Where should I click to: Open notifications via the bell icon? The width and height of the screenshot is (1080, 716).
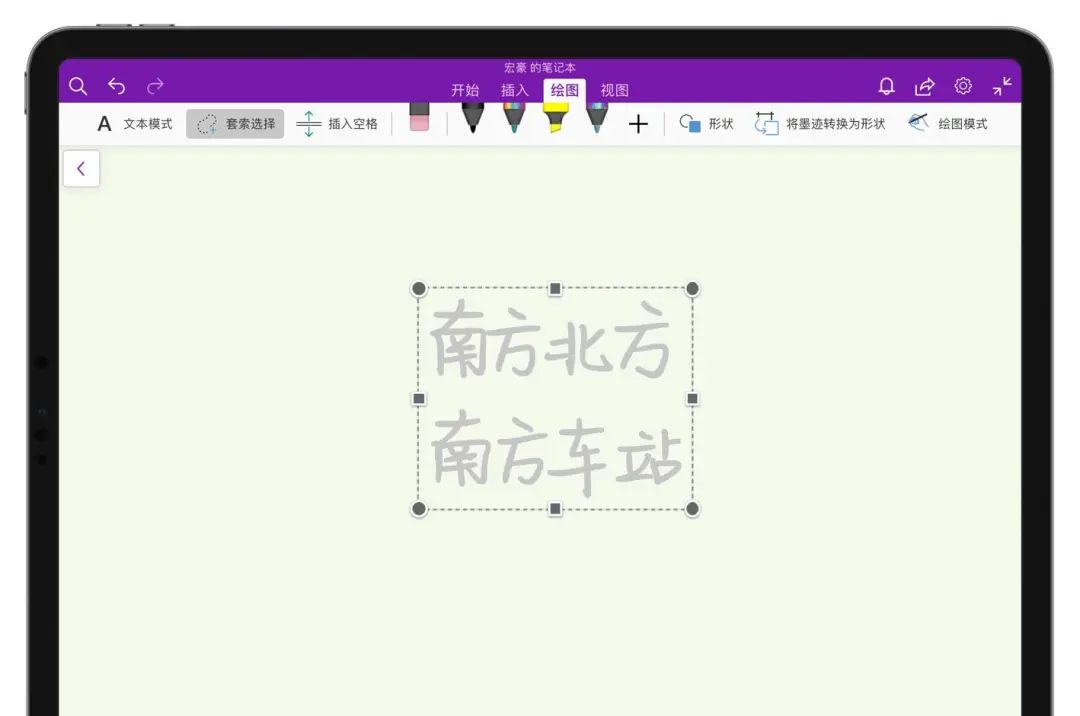[885, 86]
